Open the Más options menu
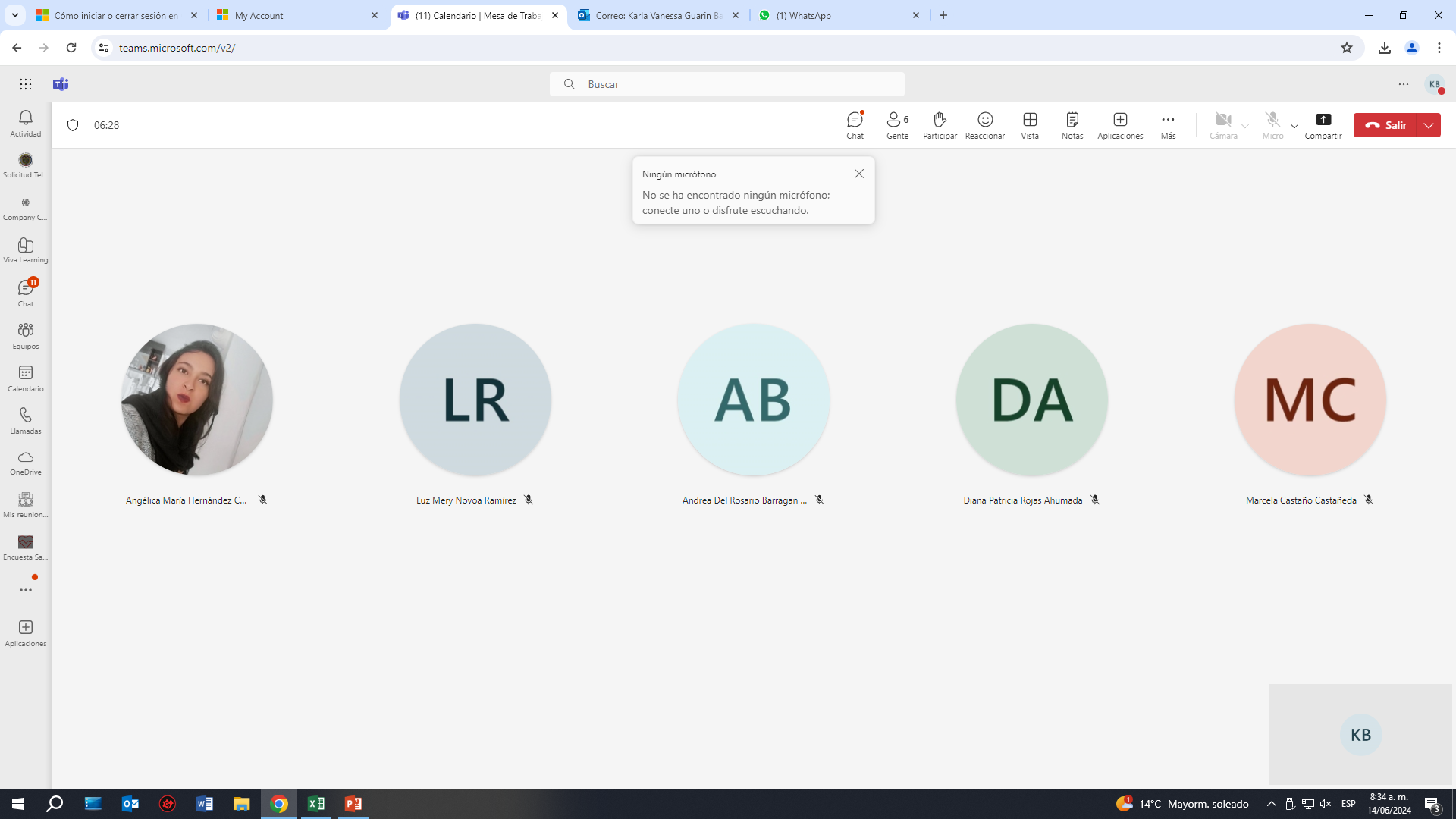 [1168, 125]
